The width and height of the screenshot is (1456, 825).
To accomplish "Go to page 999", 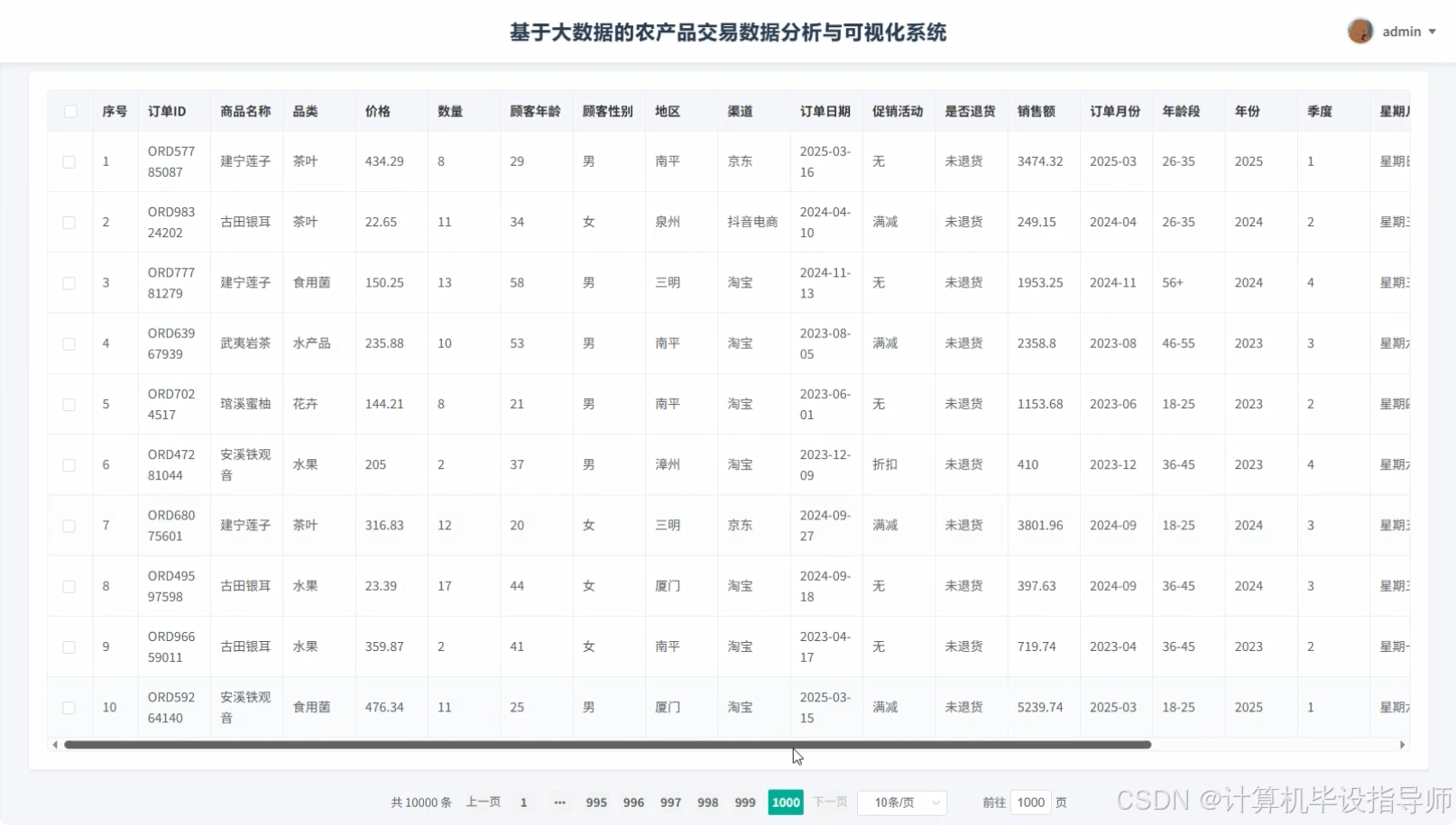I will (745, 802).
